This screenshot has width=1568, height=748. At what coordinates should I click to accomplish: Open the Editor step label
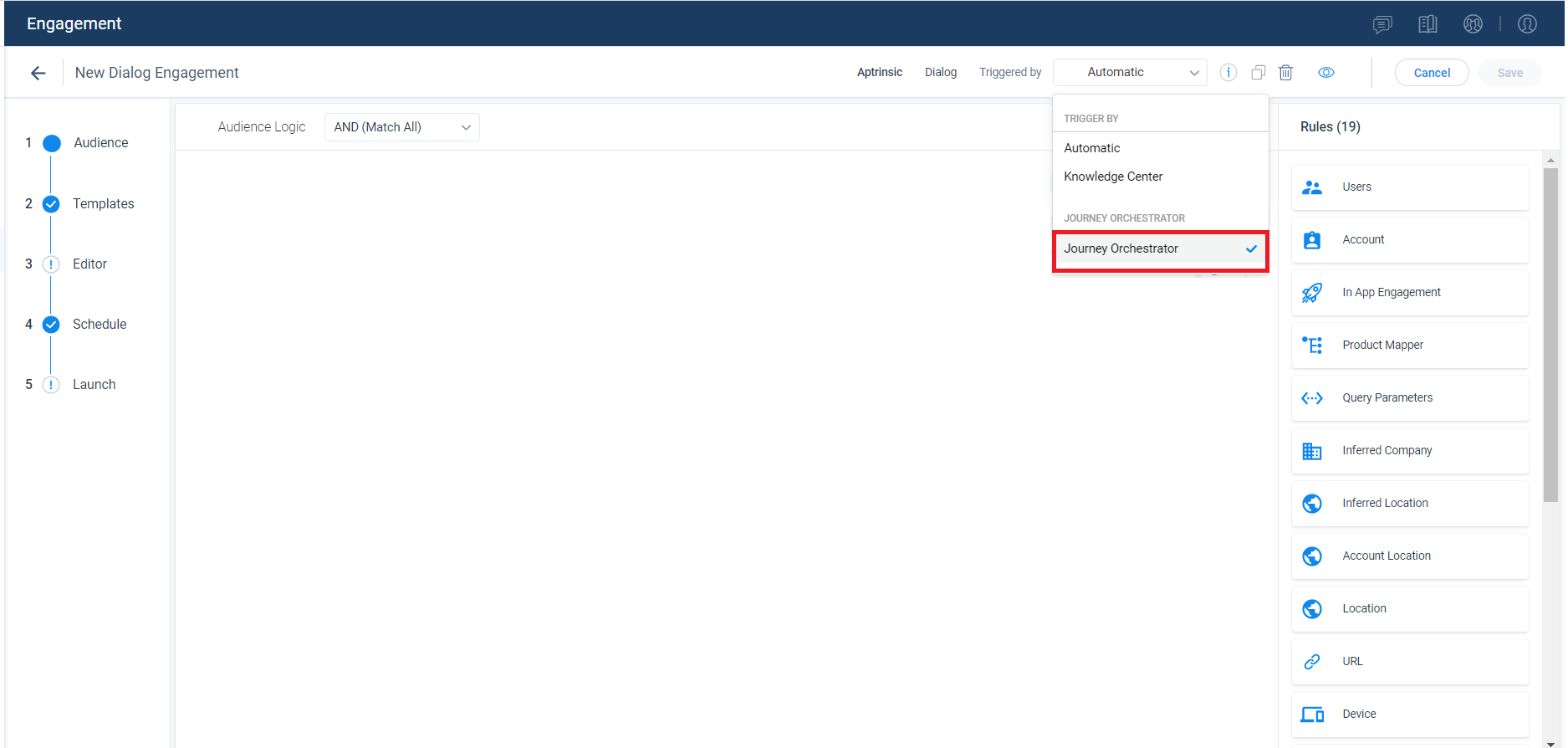point(90,264)
